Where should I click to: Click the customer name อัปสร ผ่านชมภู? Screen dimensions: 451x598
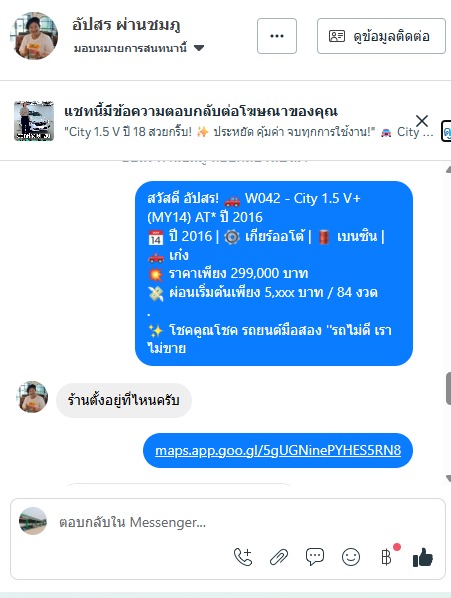126,25
